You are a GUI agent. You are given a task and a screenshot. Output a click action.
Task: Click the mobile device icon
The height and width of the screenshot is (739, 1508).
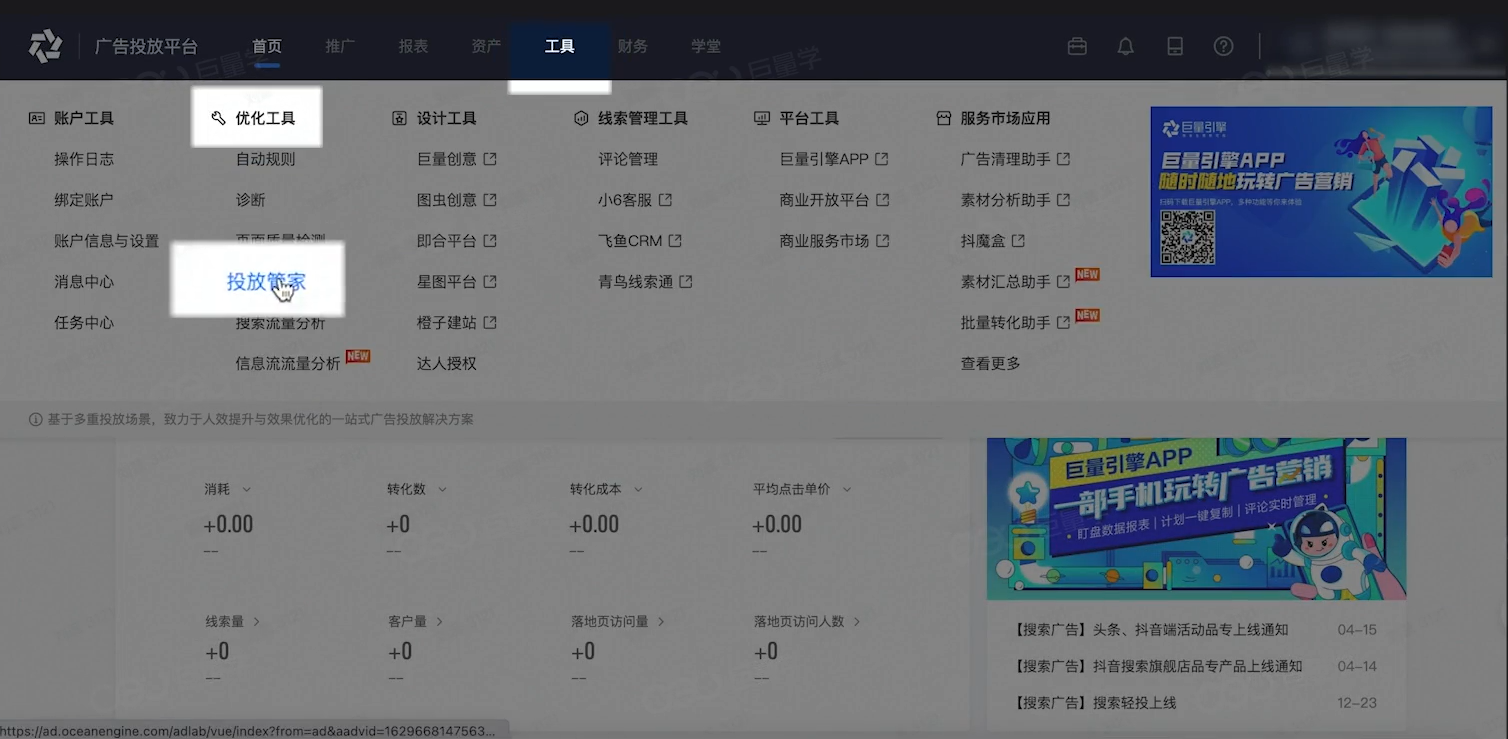pyautogui.click(x=1175, y=46)
